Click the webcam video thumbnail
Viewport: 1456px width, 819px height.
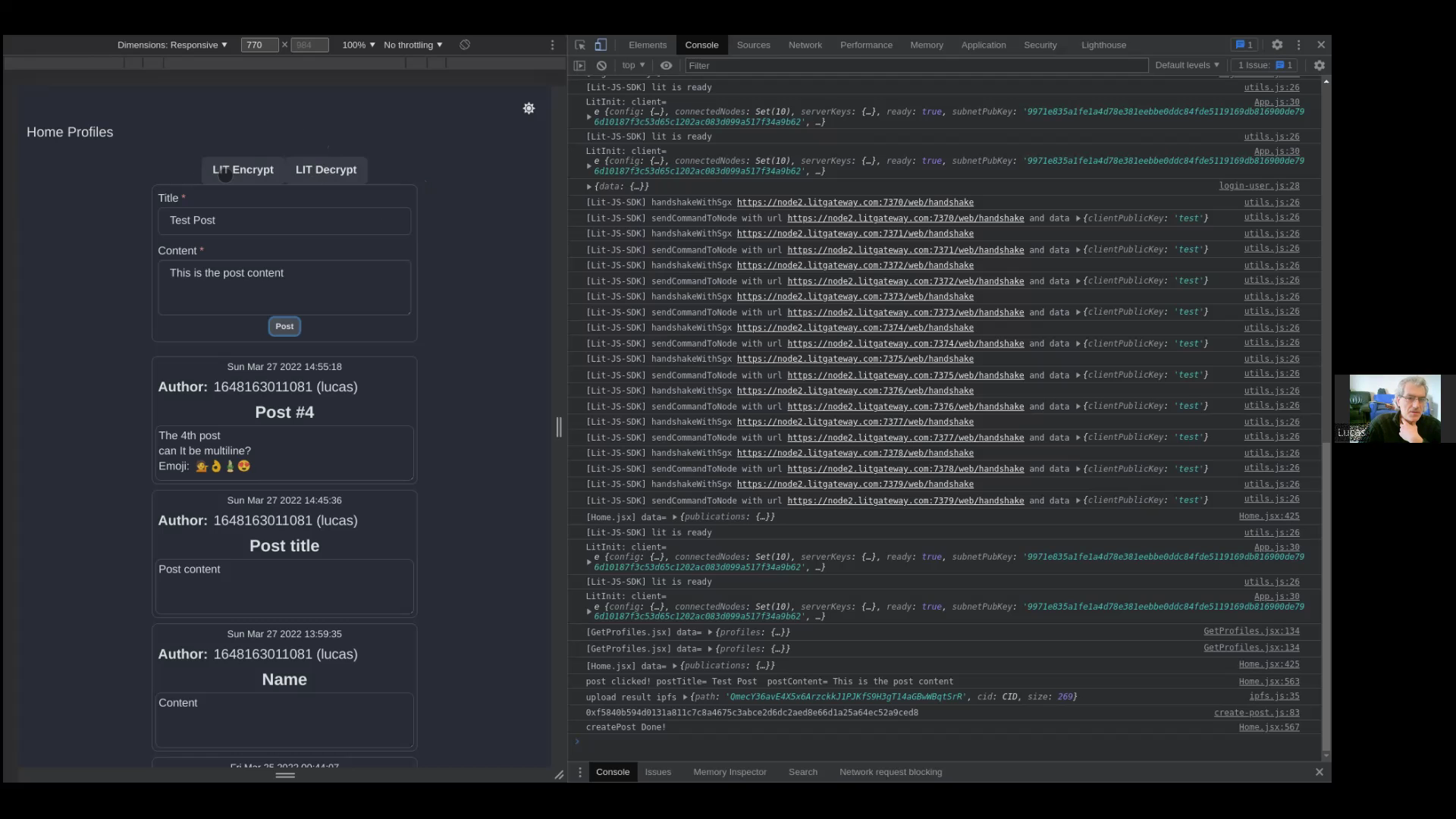[1395, 409]
